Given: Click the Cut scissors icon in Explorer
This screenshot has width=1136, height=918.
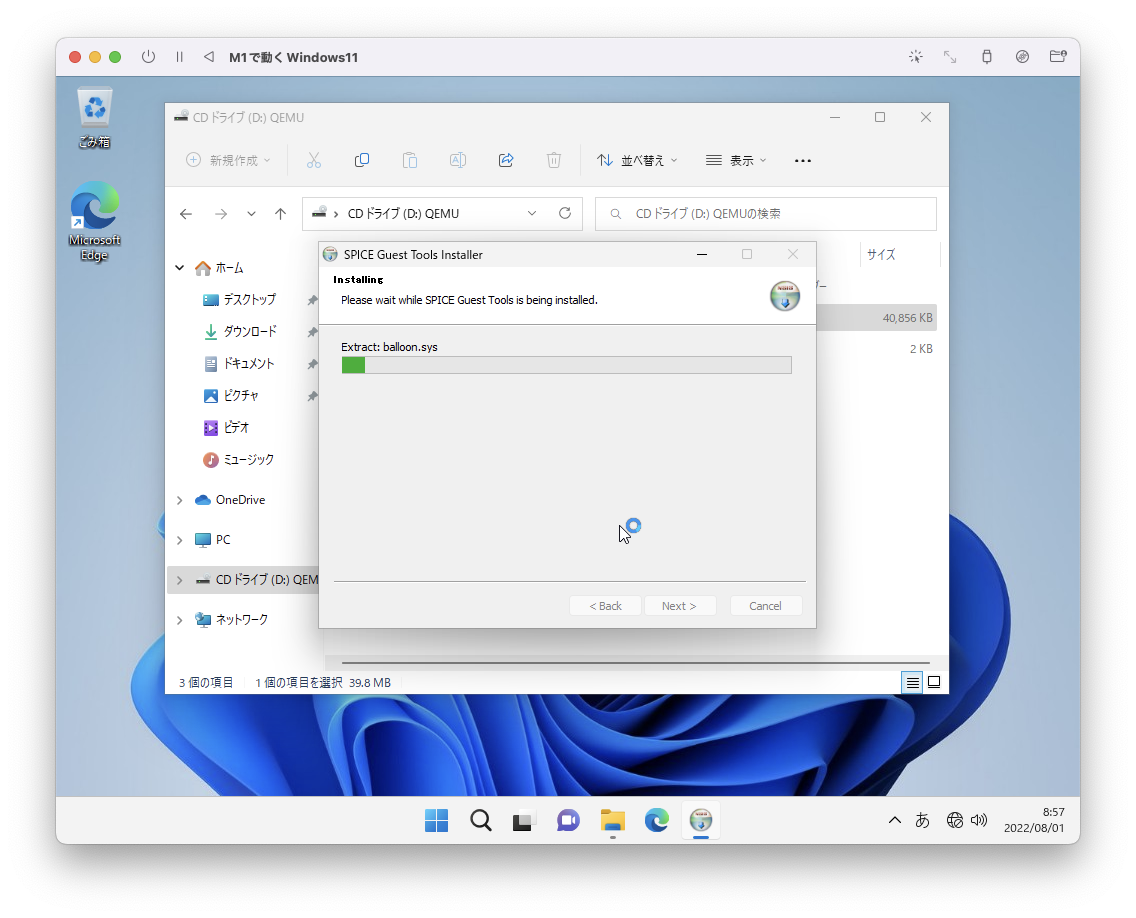Looking at the screenshot, I should (x=314, y=160).
